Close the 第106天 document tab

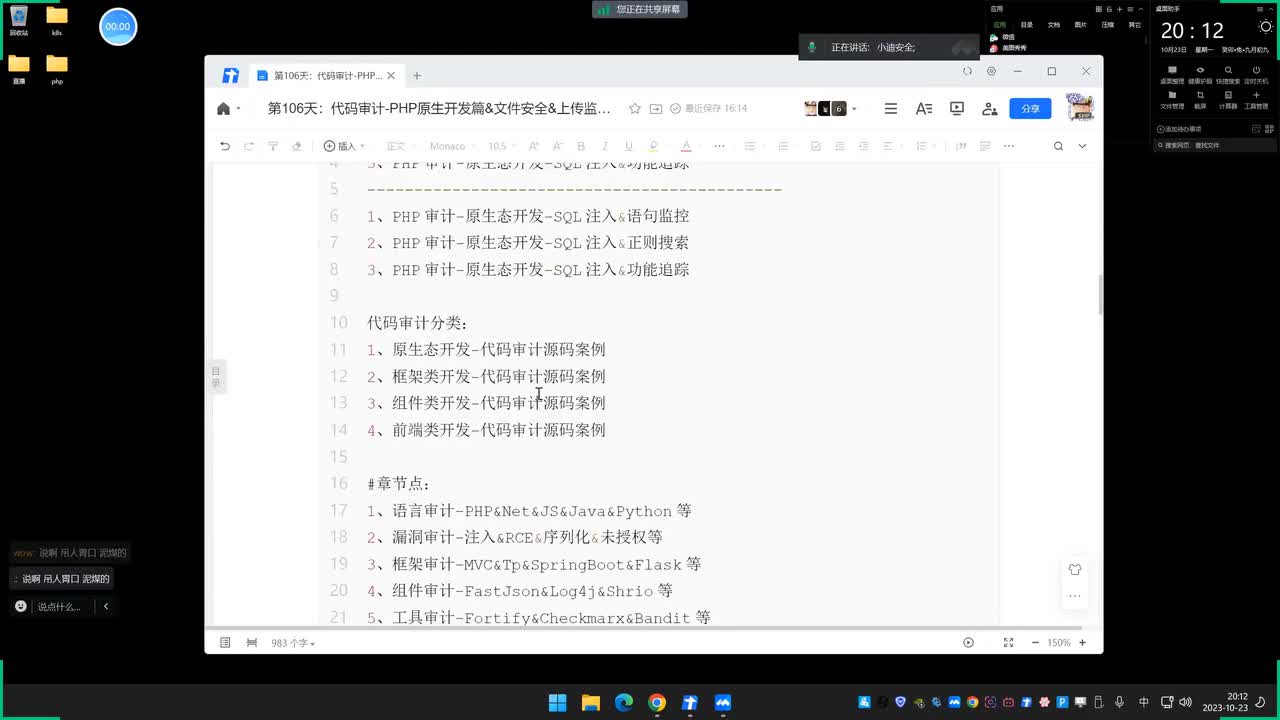pos(391,75)
